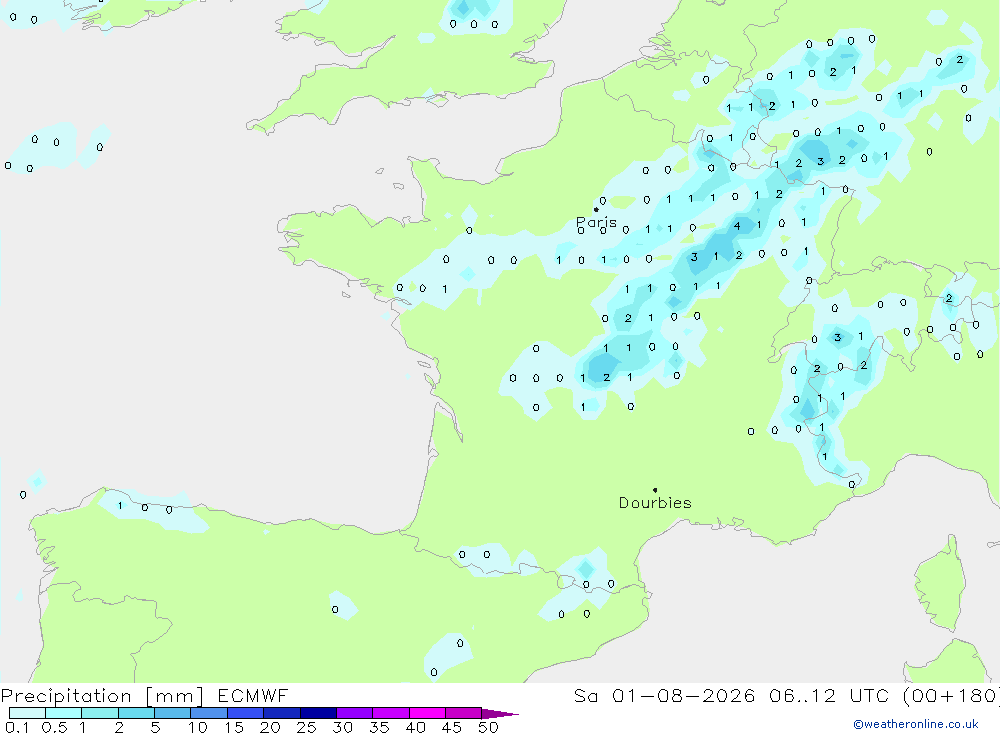Pick the 45–50 mm legend color swatch
The width and height of the screenshot is (1000, 733).
point(464,713)
